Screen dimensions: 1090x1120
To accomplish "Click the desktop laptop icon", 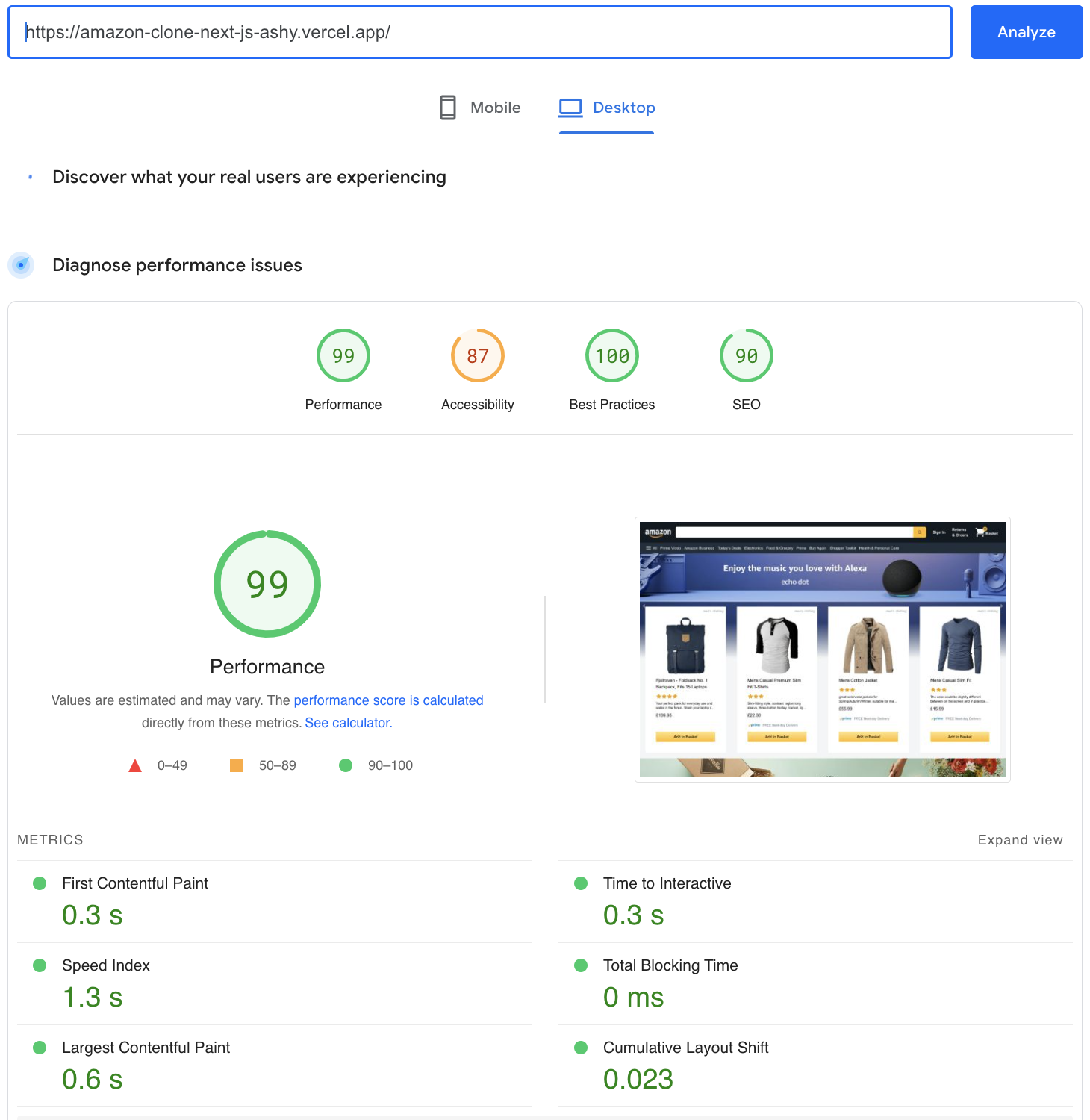I will coord(570,108).
